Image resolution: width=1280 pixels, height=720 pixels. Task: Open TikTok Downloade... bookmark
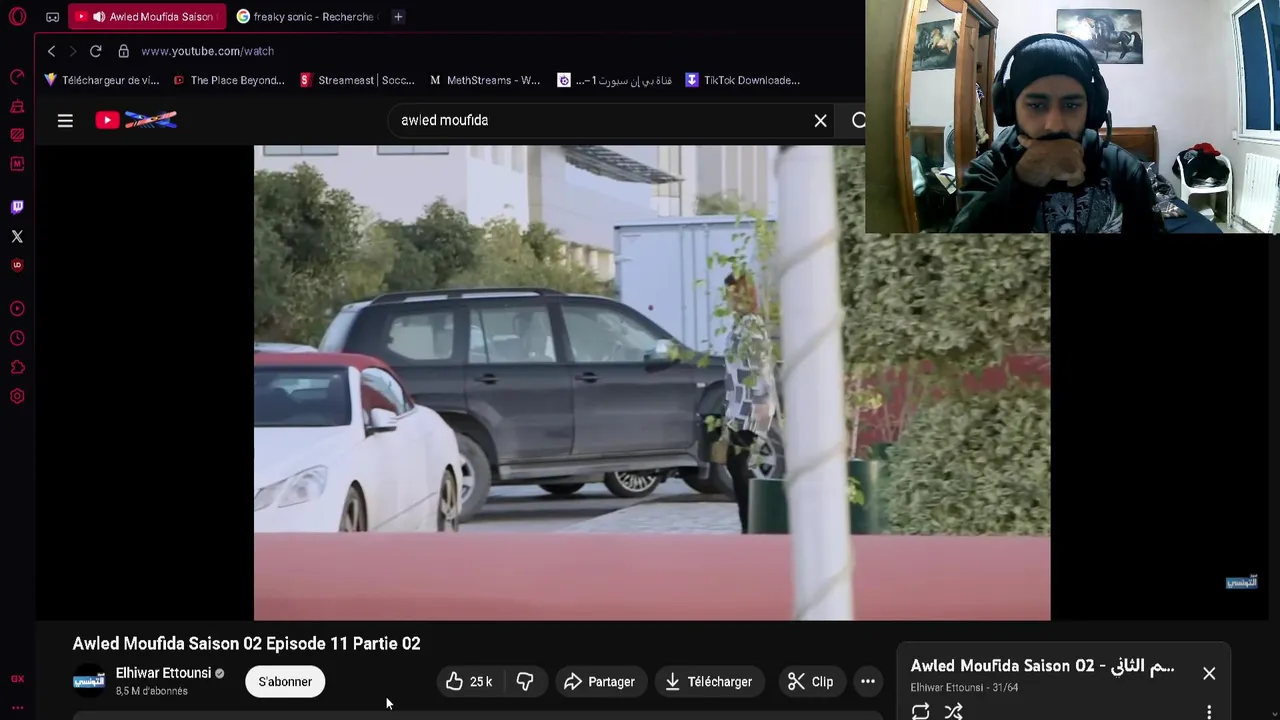tap(742, 80)
